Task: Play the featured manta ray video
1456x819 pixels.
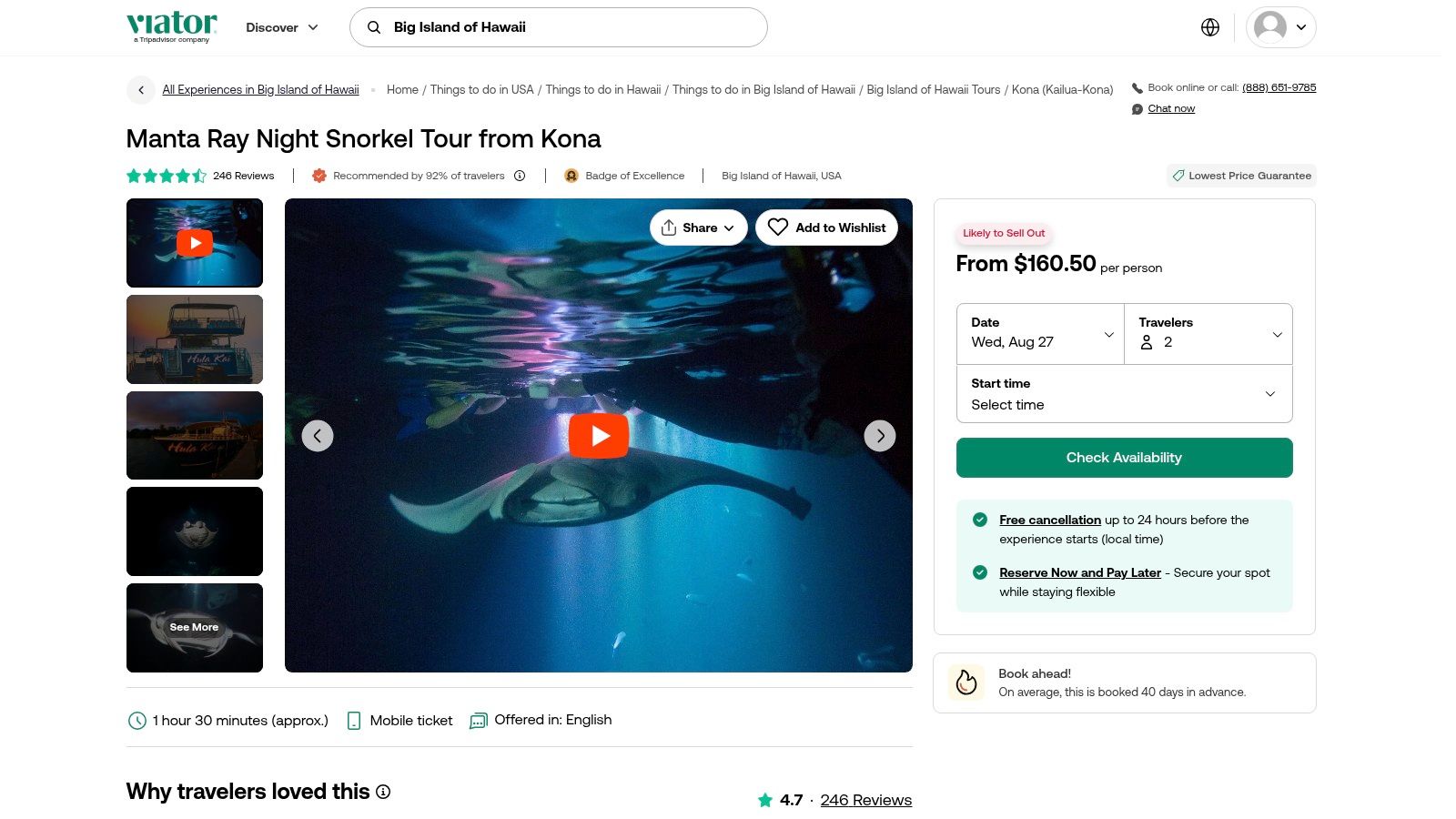Action: click(x=599, y=436)
